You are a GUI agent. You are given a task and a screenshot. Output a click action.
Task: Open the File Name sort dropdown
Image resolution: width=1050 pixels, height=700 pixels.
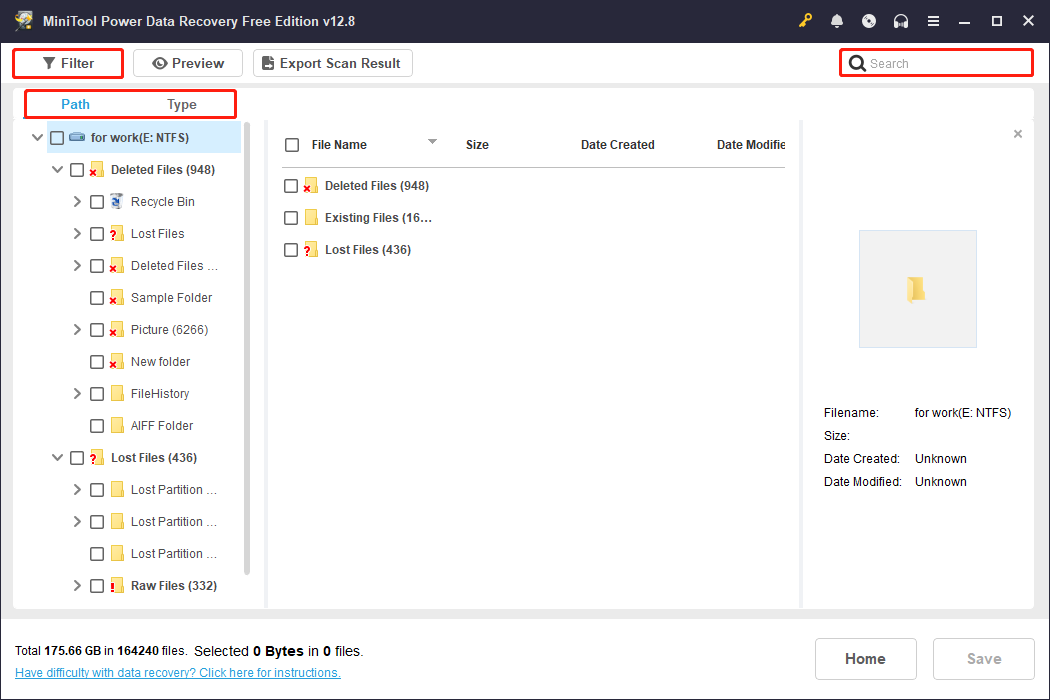click(x=432, y=143)
